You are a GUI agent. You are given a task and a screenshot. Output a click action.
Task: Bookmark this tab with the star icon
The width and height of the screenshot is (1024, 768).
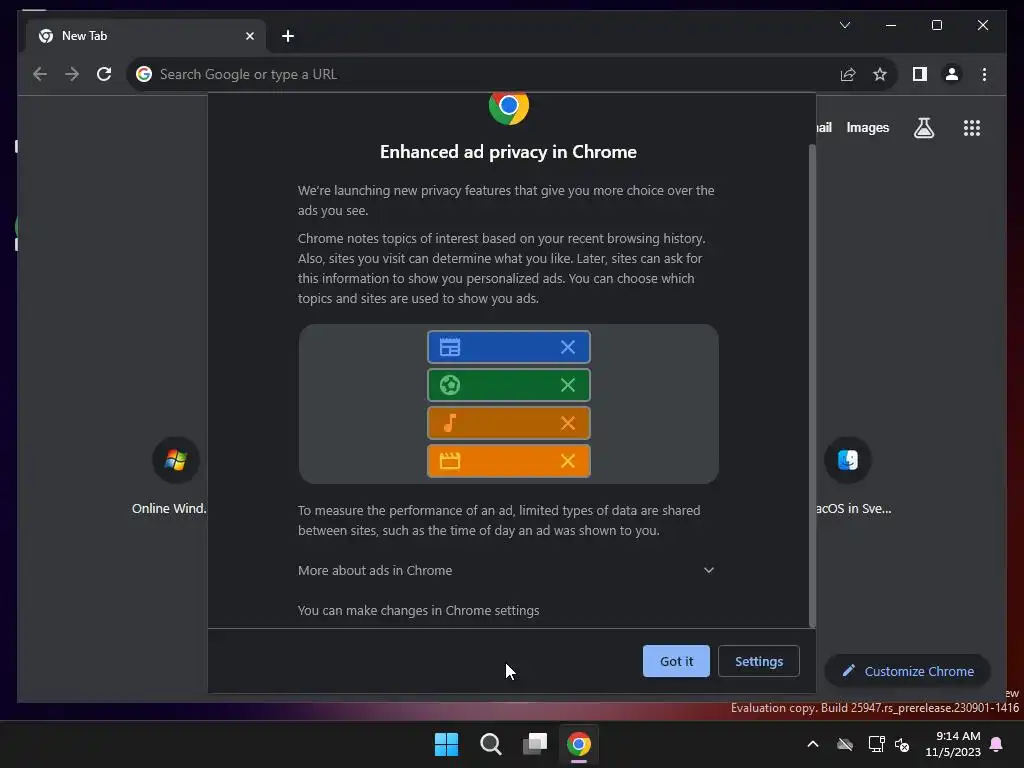(880, 74)
